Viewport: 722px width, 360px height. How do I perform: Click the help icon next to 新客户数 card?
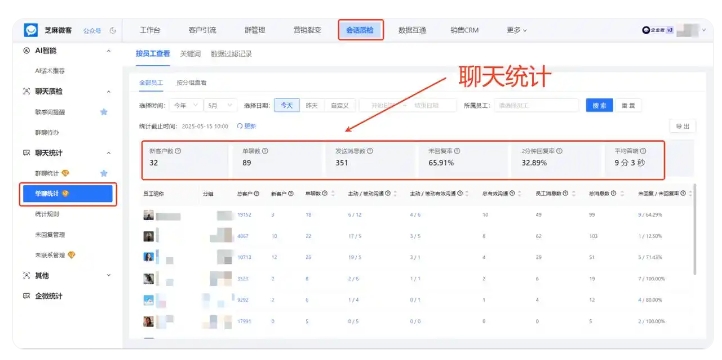point(178,151)
